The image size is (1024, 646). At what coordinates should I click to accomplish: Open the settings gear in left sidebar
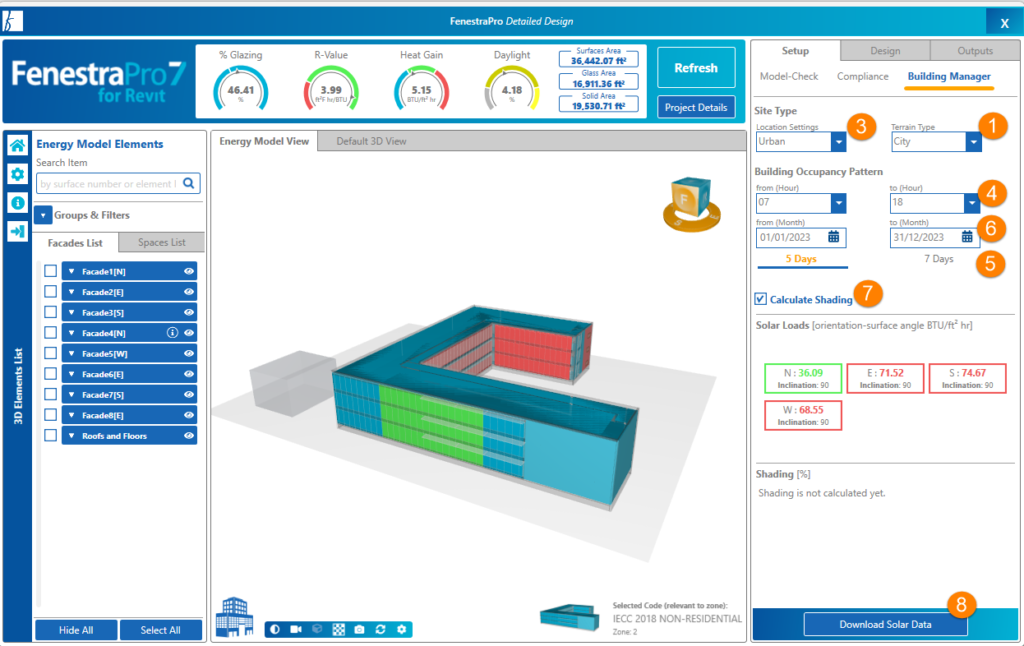(x=18, y=174)
